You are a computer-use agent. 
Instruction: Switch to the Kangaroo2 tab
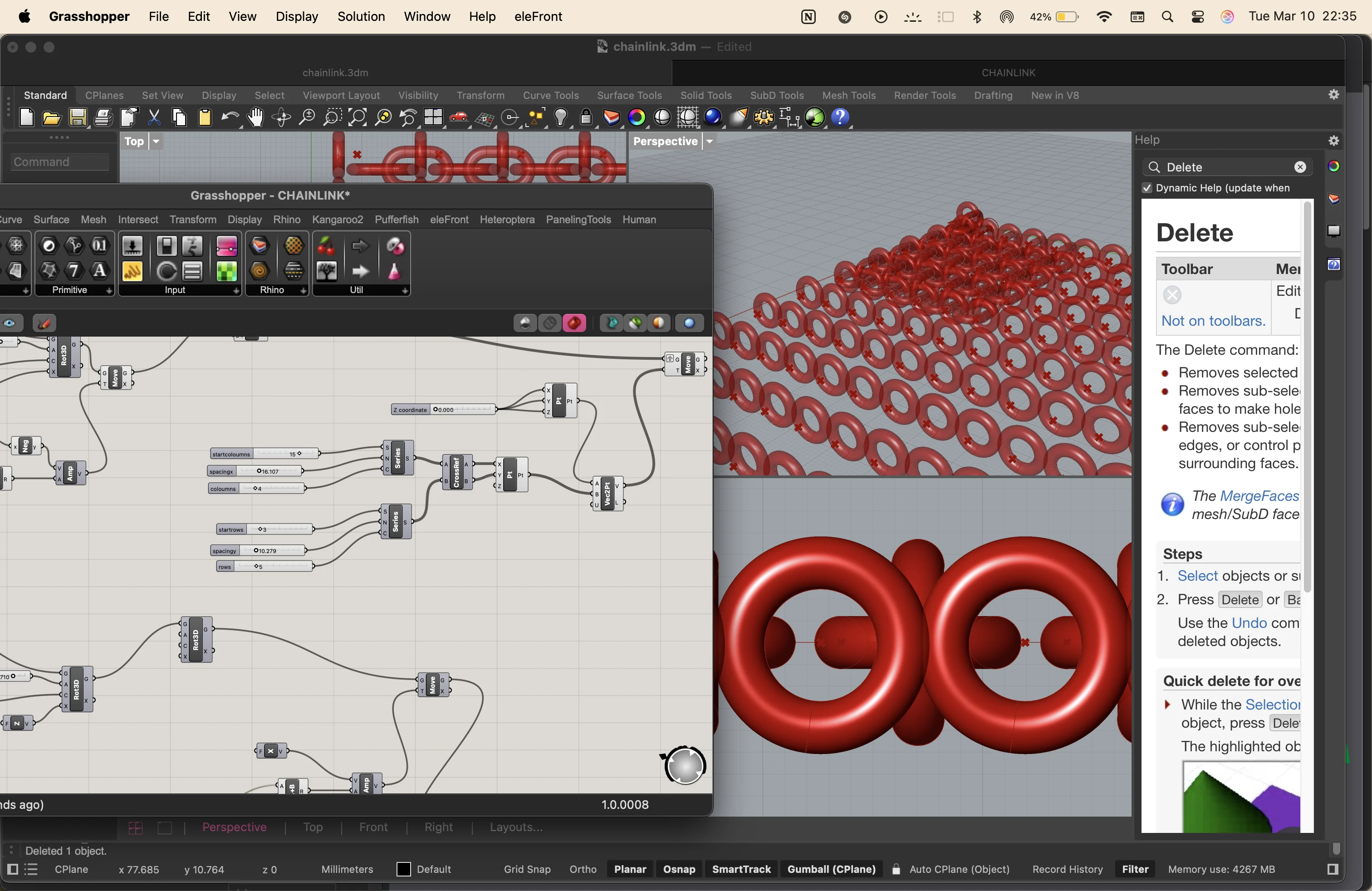(x=337, y=220)
